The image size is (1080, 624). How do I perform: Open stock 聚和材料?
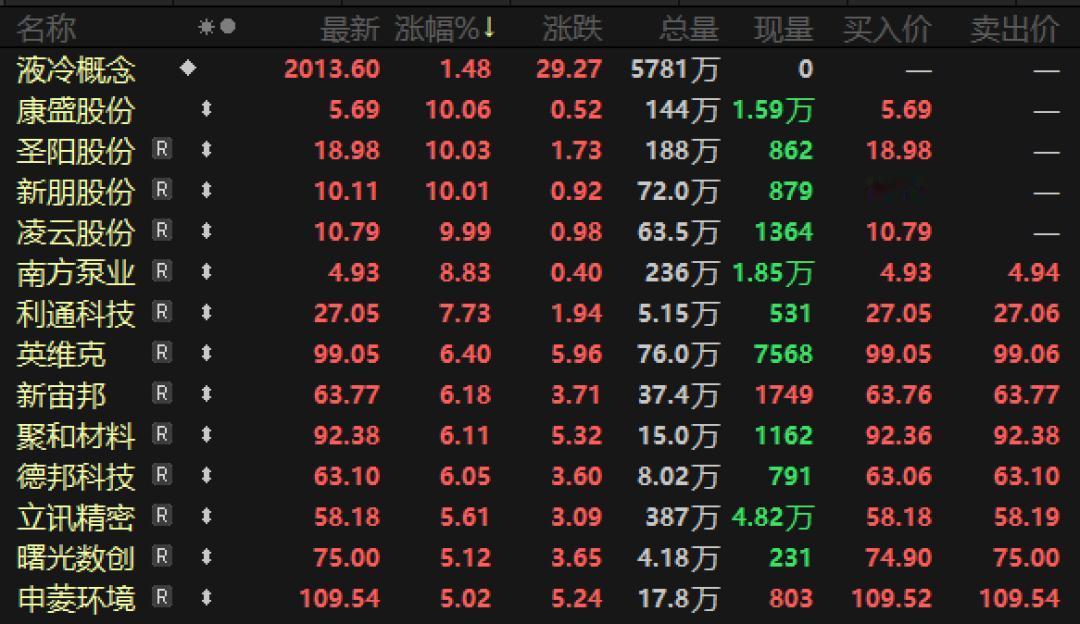pos(76,437)
